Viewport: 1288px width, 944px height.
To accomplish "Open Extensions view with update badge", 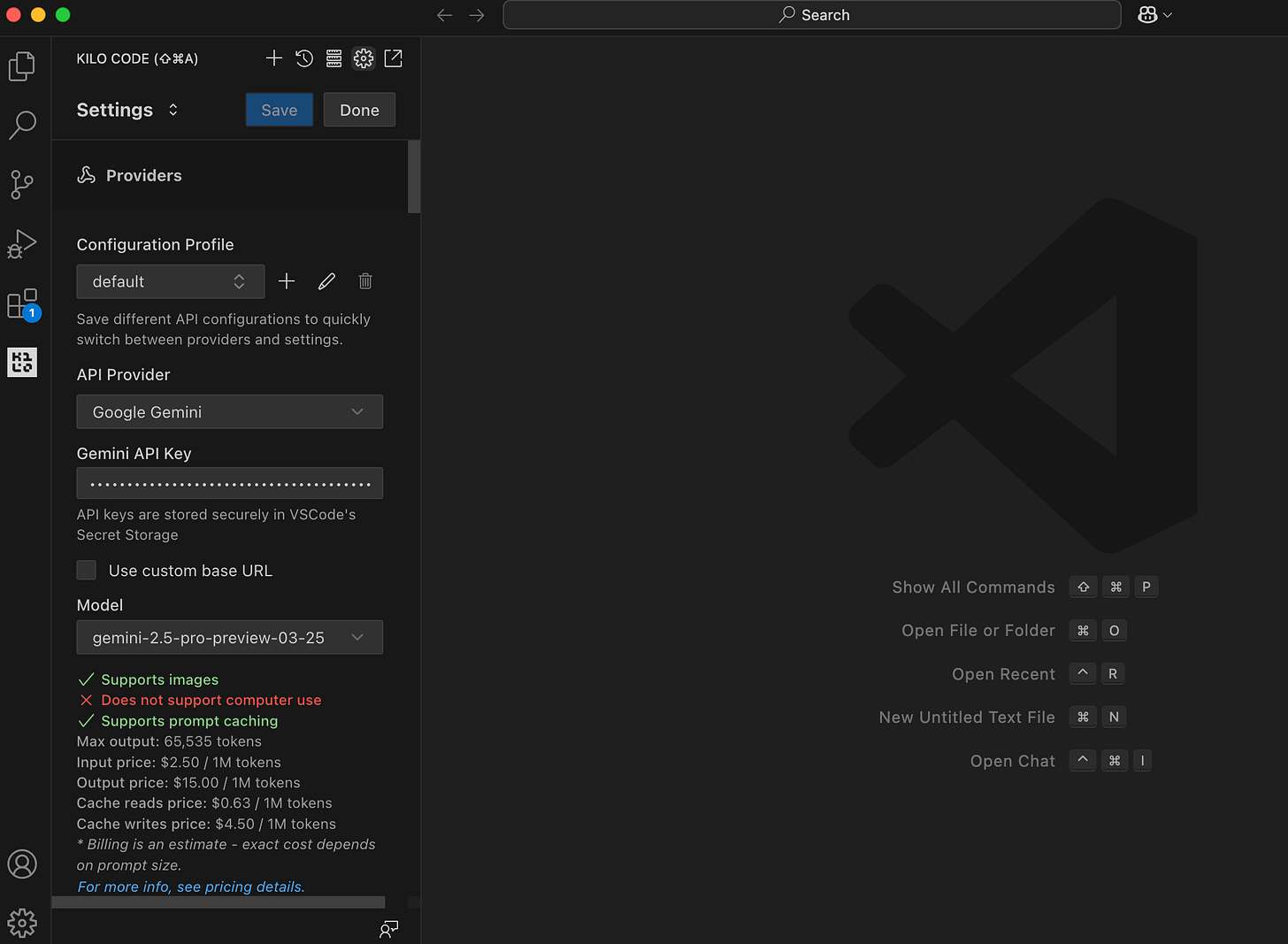I will pyautogui.click(x=23, y=303).
